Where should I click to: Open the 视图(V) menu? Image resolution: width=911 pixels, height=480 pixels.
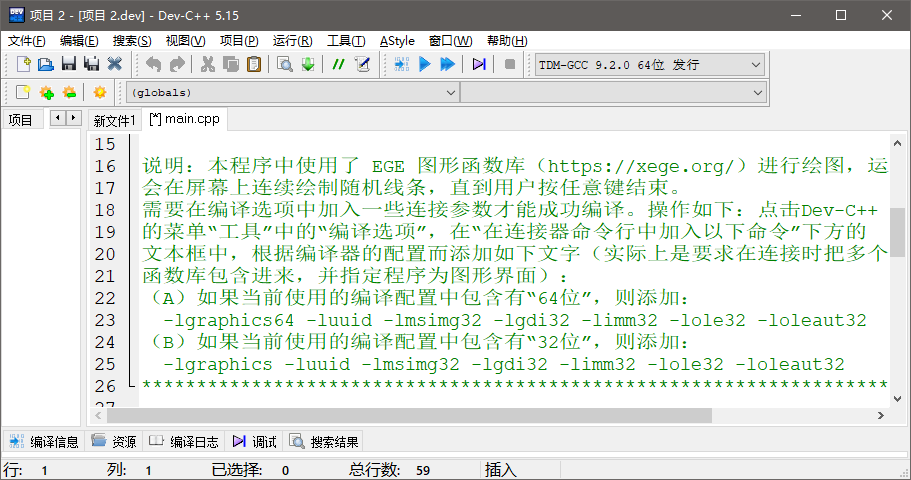185,41
